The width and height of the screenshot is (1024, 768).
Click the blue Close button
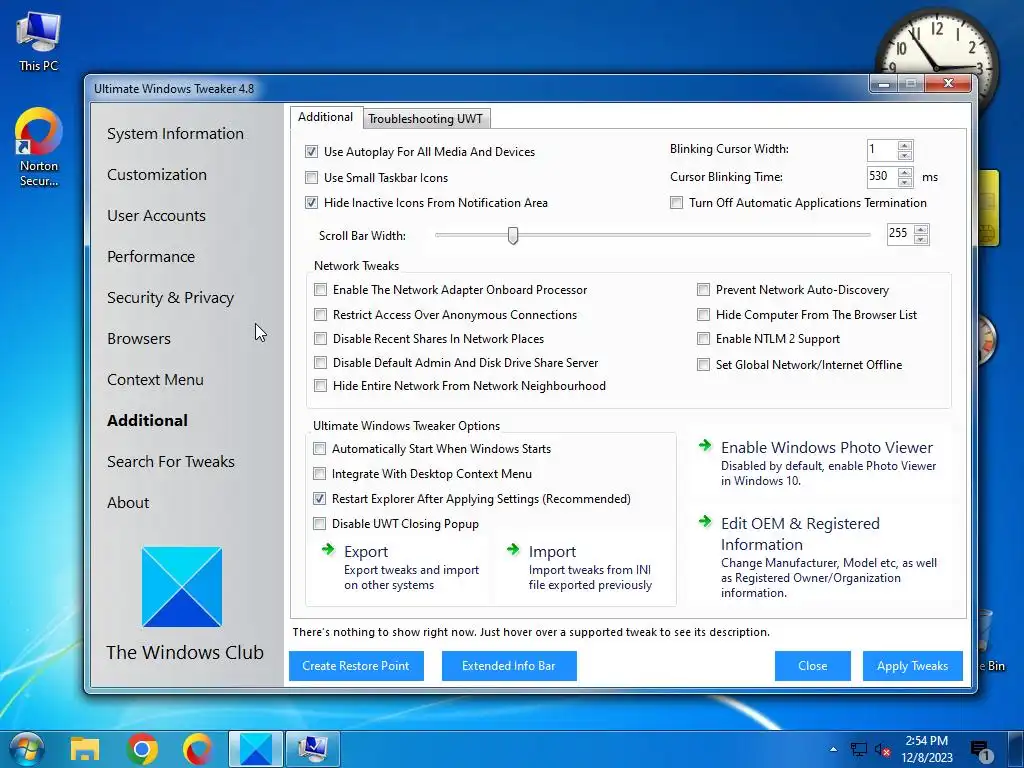pyautogui.click(x=812, y=665)
